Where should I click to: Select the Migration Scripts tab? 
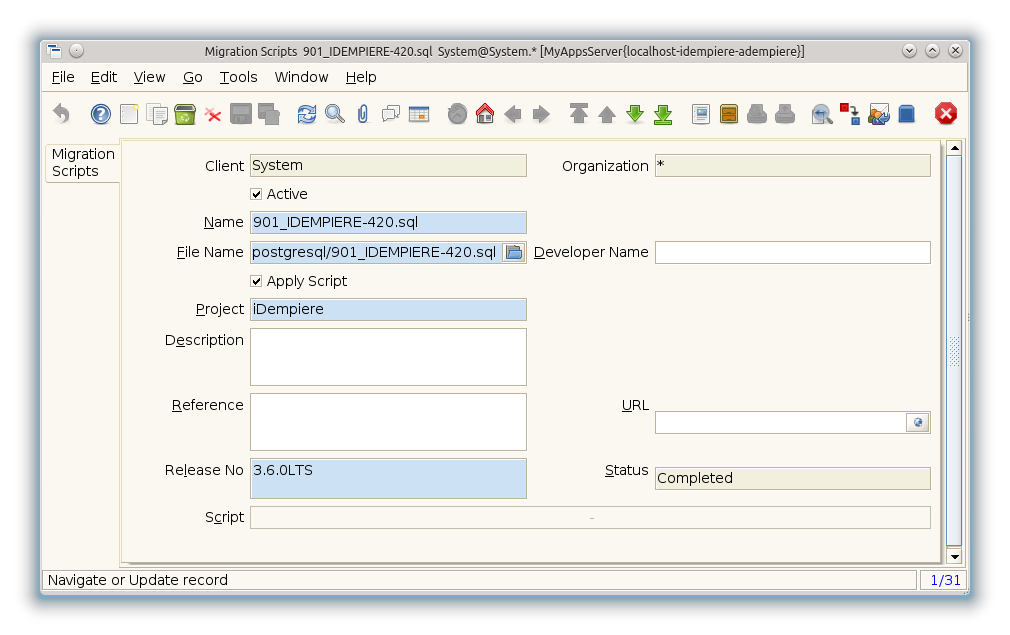coord(83,162)
